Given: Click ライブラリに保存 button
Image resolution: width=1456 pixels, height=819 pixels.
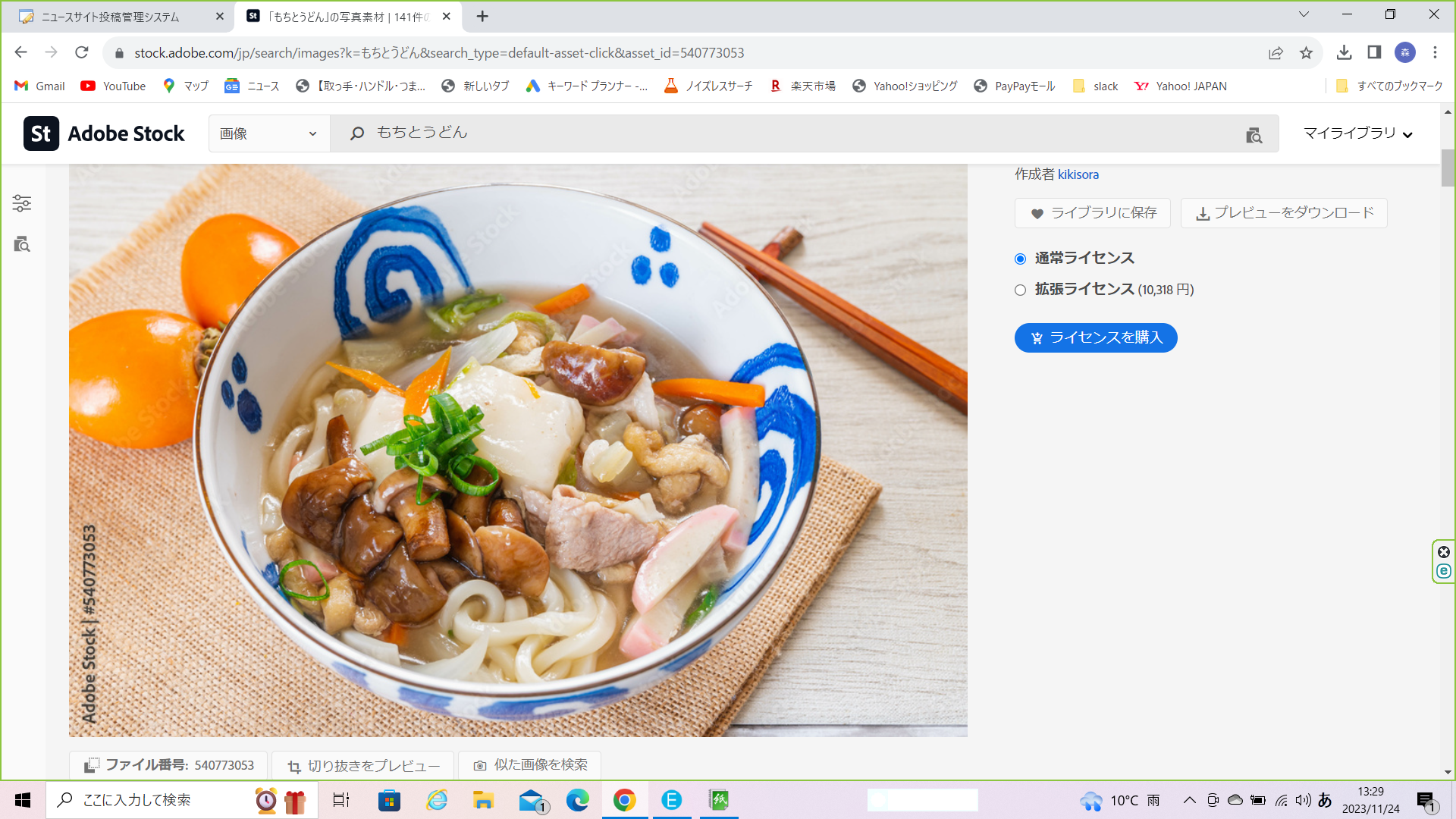Looking at the screenshot, I should point(1093,213).
